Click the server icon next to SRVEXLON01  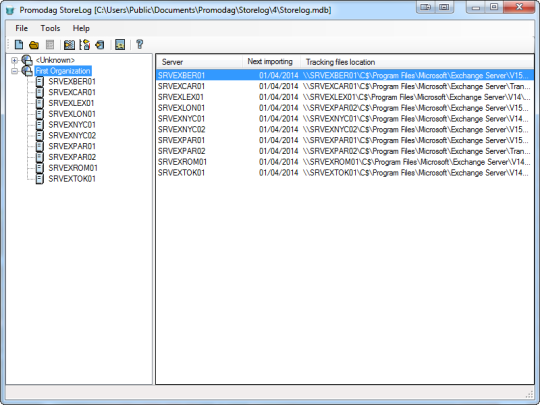40,114
